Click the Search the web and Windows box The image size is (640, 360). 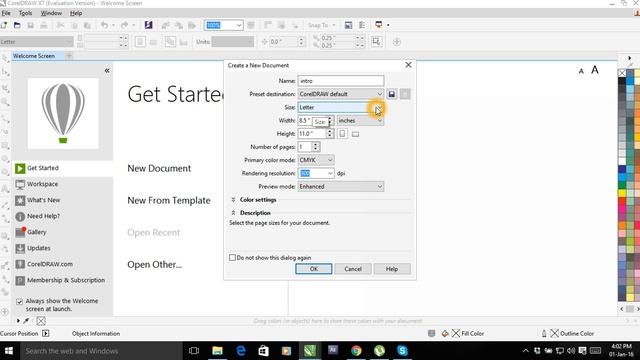coord(100,351)
